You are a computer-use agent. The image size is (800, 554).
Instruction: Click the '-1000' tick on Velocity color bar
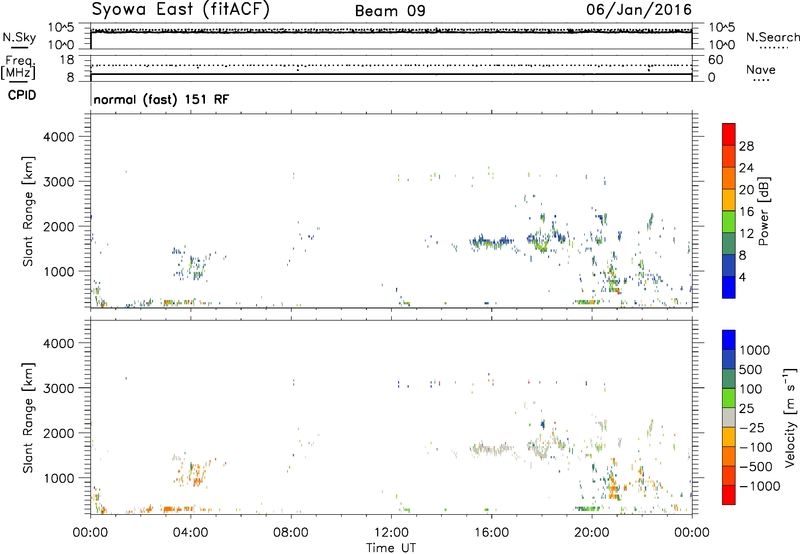pyautogui.click(x=760, y=486)
